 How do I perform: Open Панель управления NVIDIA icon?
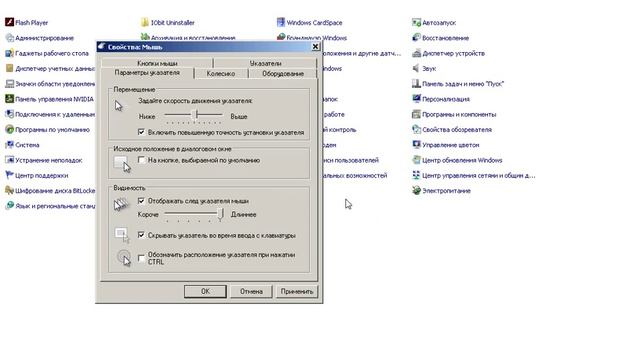coord(9,99)
